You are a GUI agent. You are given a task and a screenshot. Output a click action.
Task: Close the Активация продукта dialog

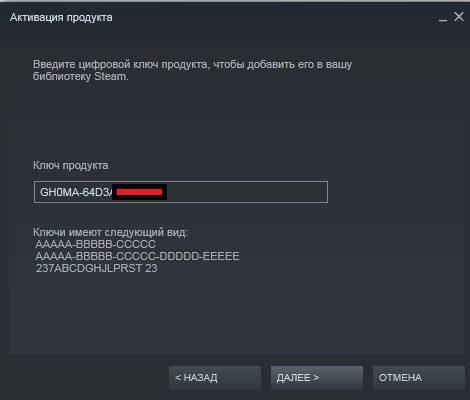pos(459,17)
